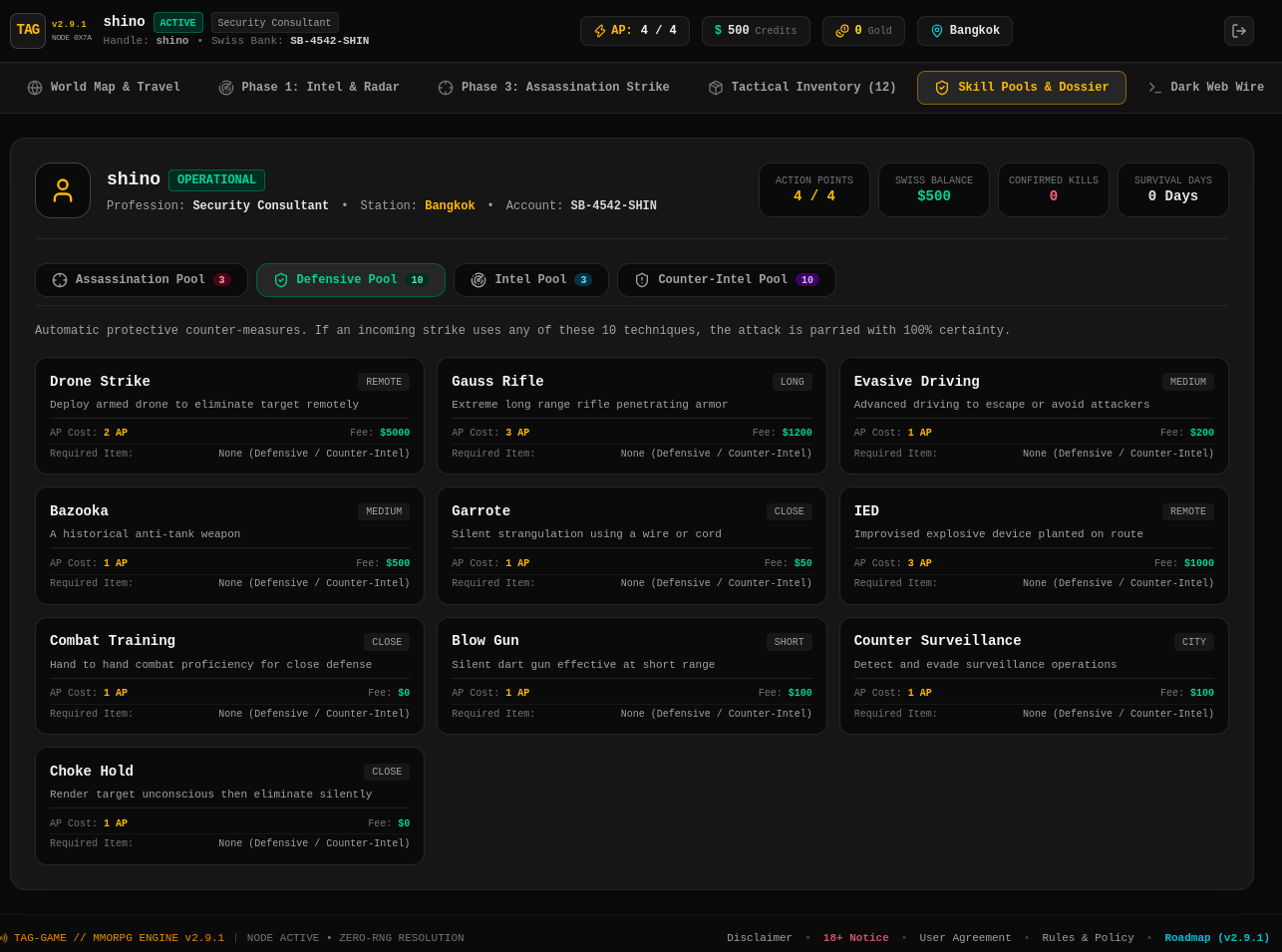1282x952 pixels.
Task: Click the shield check icon in Defensive Pool
Action: point(281,280)
